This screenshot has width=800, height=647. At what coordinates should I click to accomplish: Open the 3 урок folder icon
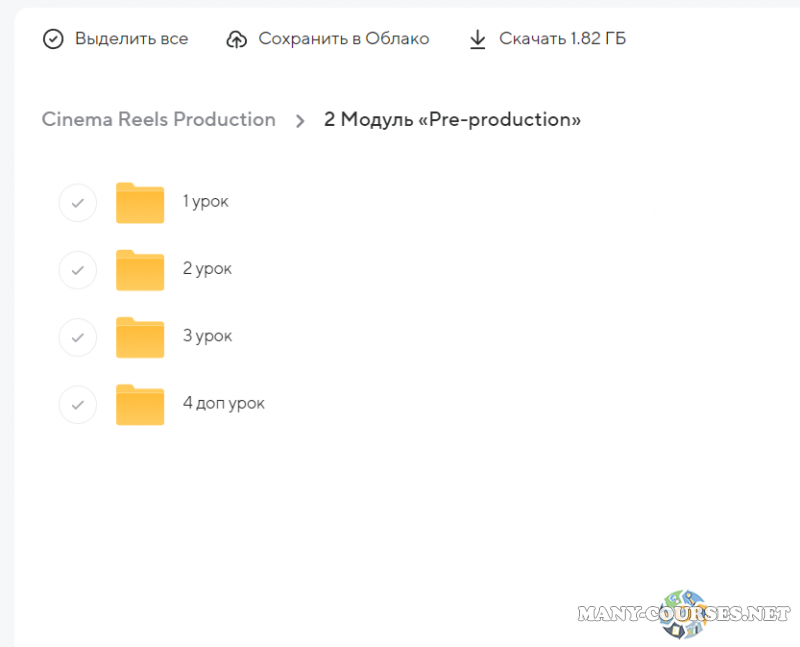tap(140, 337)
